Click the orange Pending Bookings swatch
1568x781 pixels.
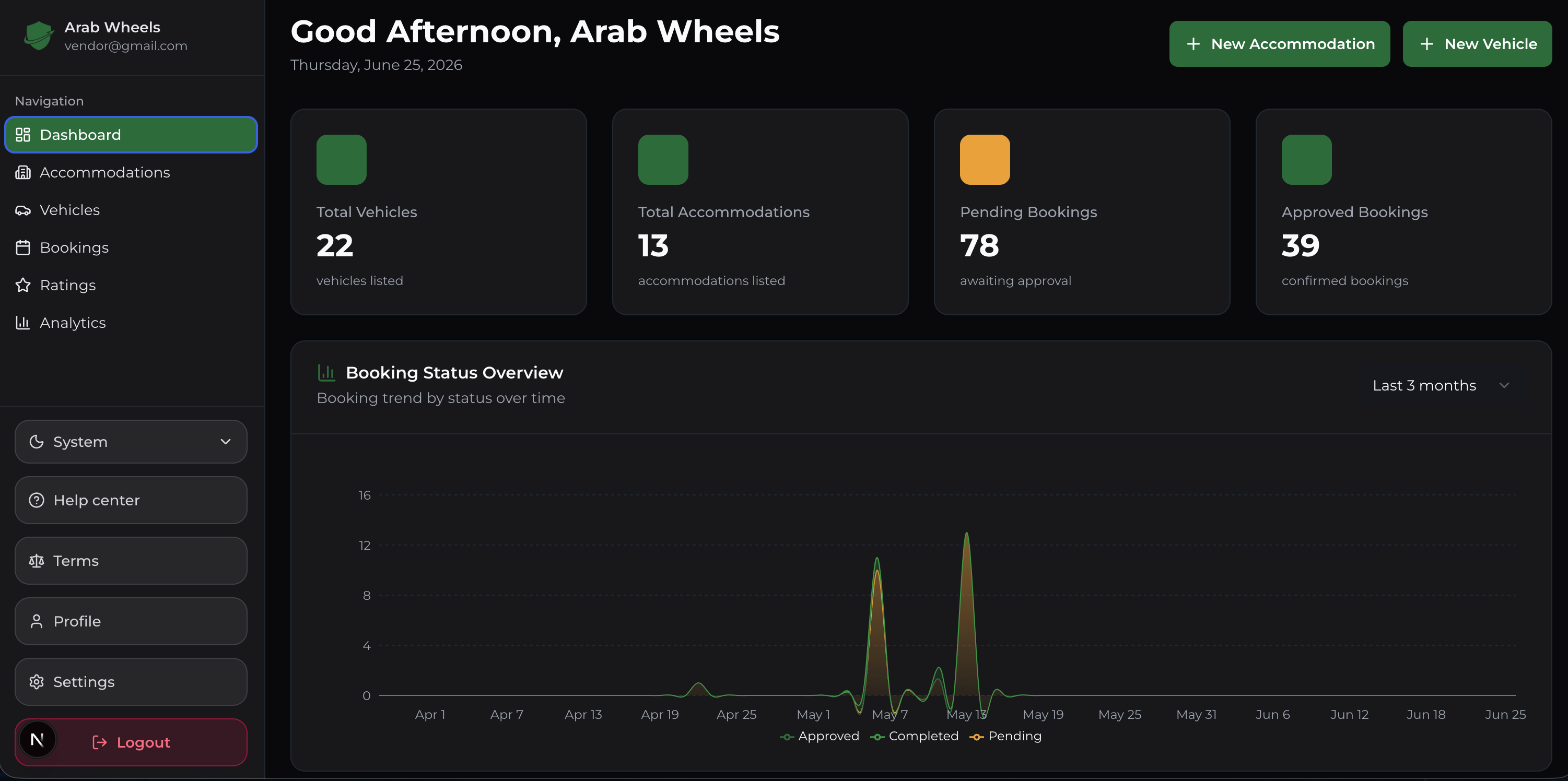985,159
